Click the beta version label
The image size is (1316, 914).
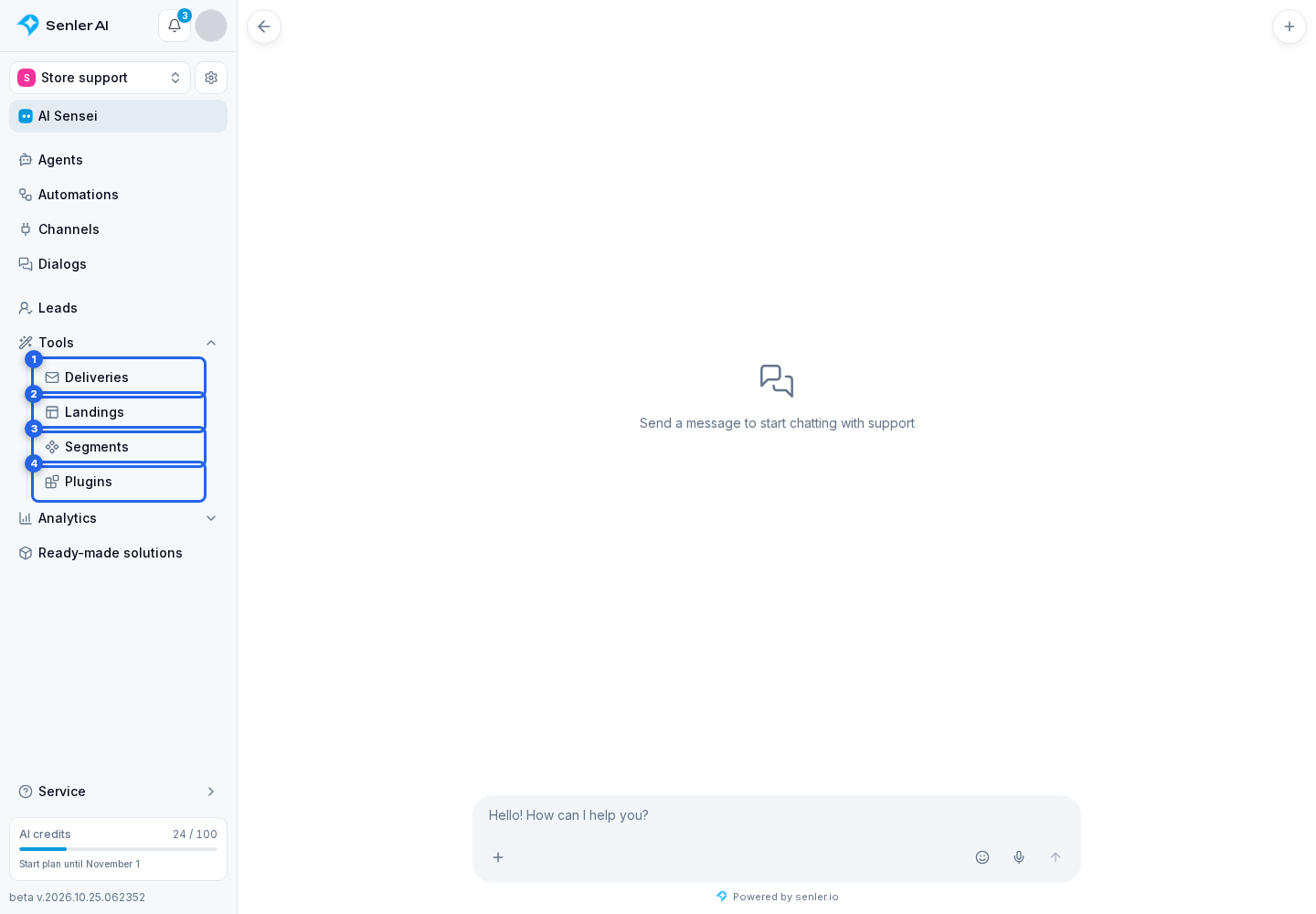[x=78, y=898]
